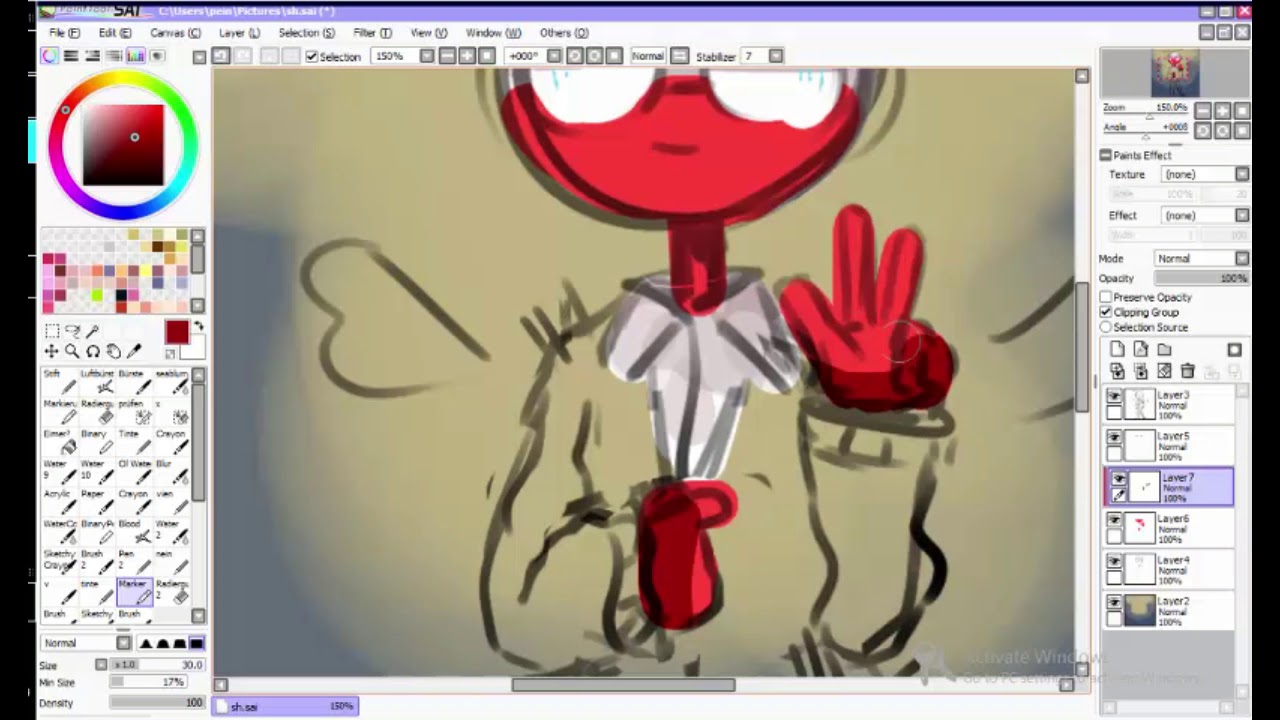1280x720 pixels.
Task: Swap foreground and background colors
Action: pyautogui.click(x=198, y=327)
